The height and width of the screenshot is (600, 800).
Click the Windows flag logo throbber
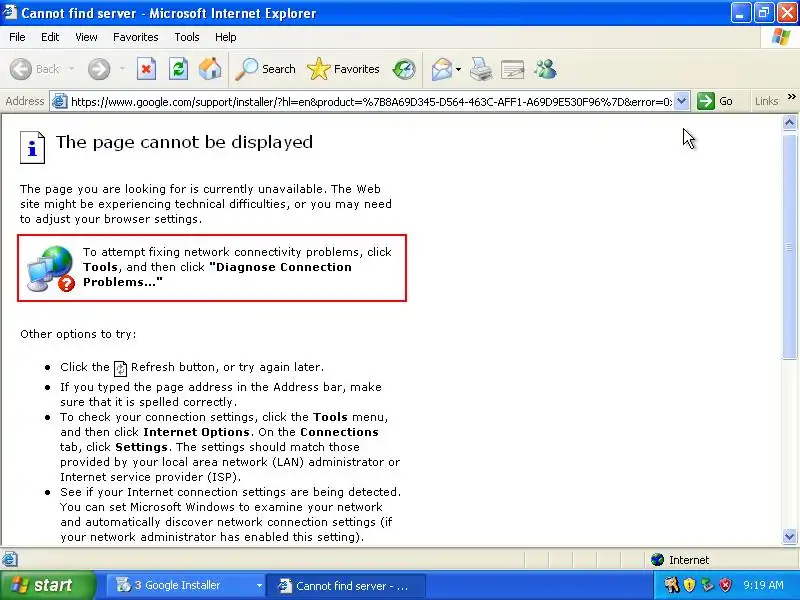780,37
